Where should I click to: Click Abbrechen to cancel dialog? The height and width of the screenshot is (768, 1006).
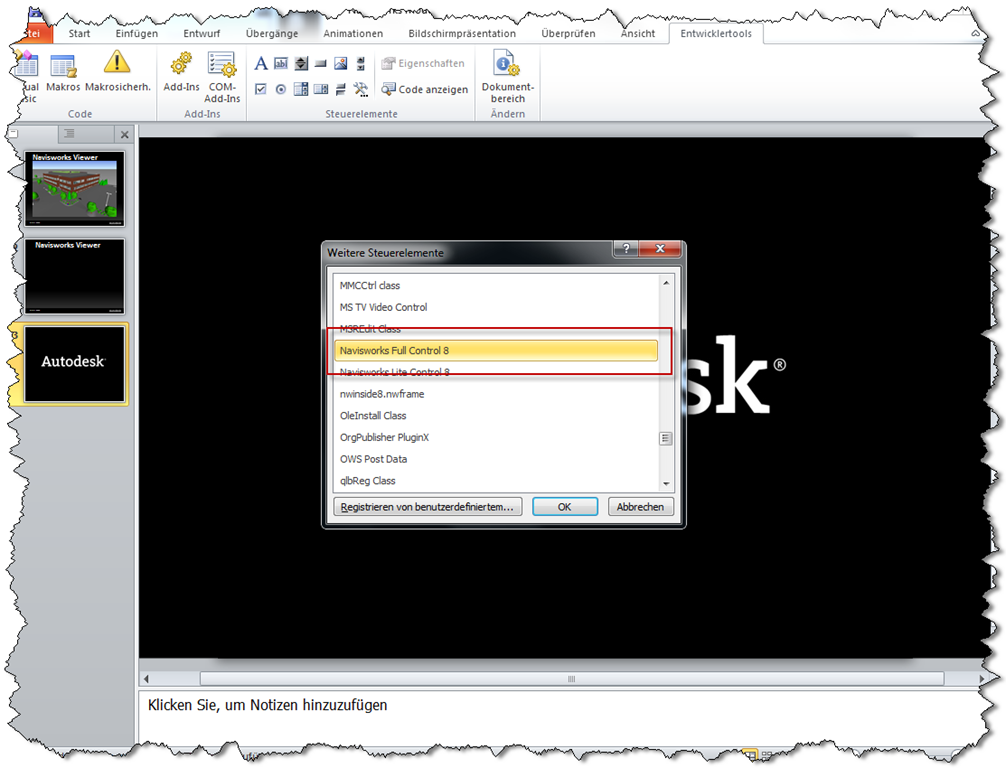pyautogui.click(x=640, y=507)
